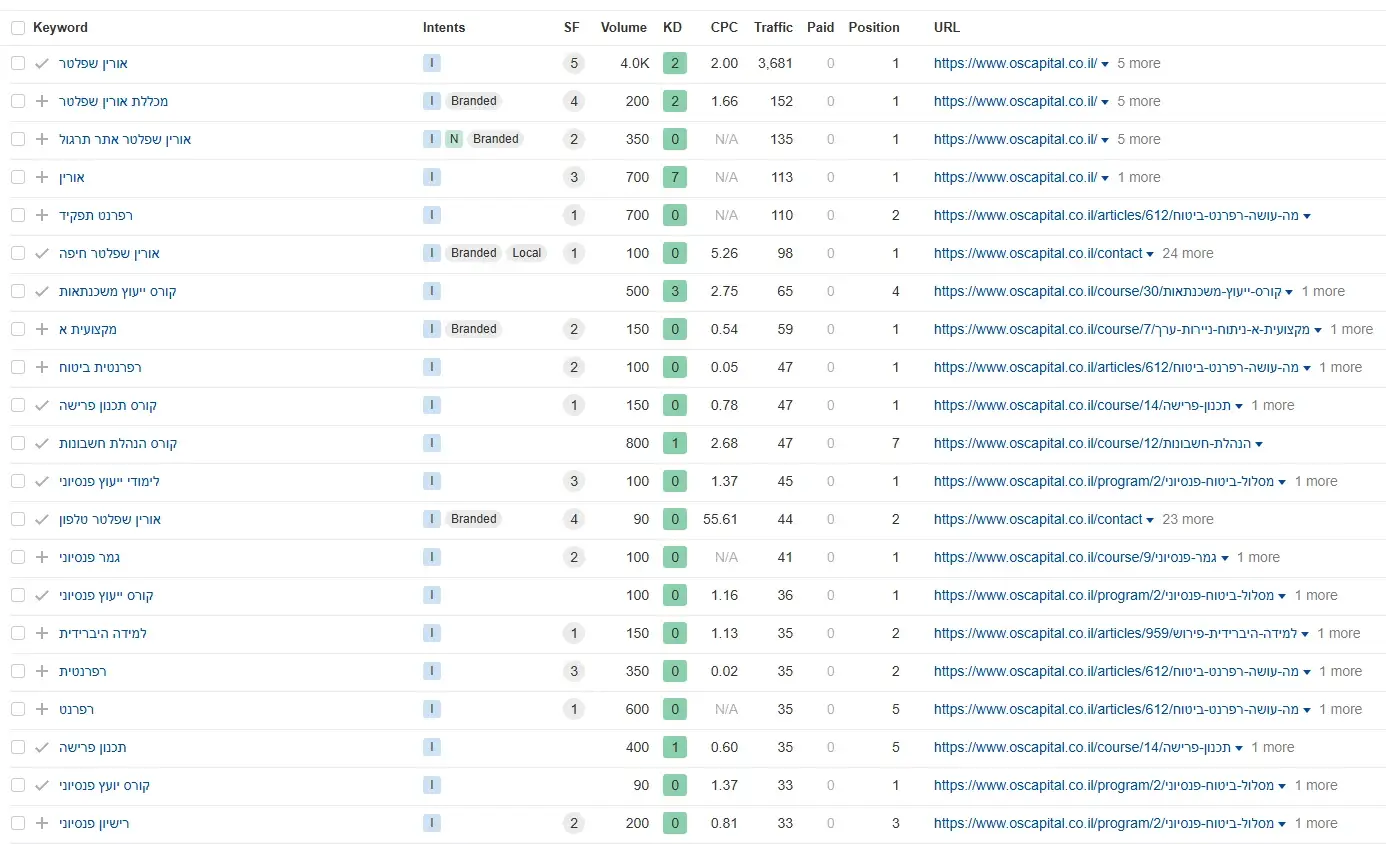Tick the checkbox for רפרנט תפקיד

click(18, 215)
